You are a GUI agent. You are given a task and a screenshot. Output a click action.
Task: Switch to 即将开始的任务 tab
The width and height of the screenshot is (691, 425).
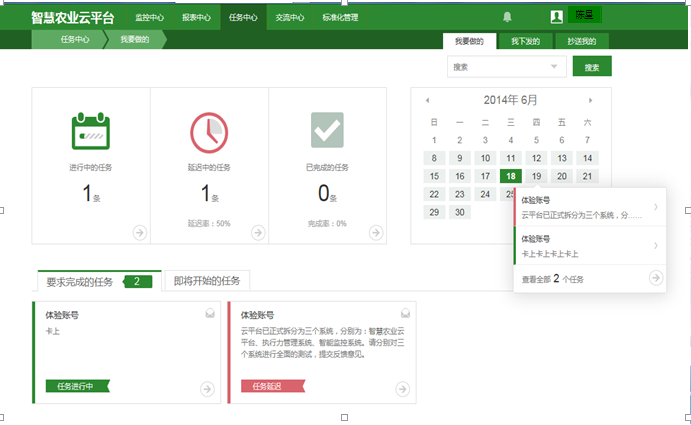tap(207, 281)
